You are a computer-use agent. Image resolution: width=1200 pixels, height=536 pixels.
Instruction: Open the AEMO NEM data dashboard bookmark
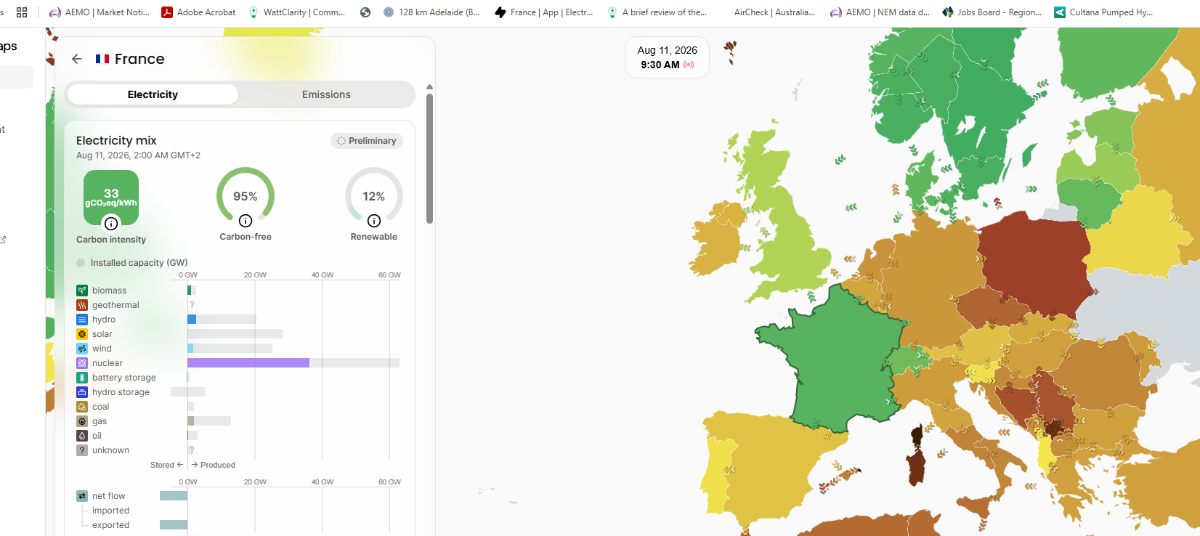[x=881, y=12]
